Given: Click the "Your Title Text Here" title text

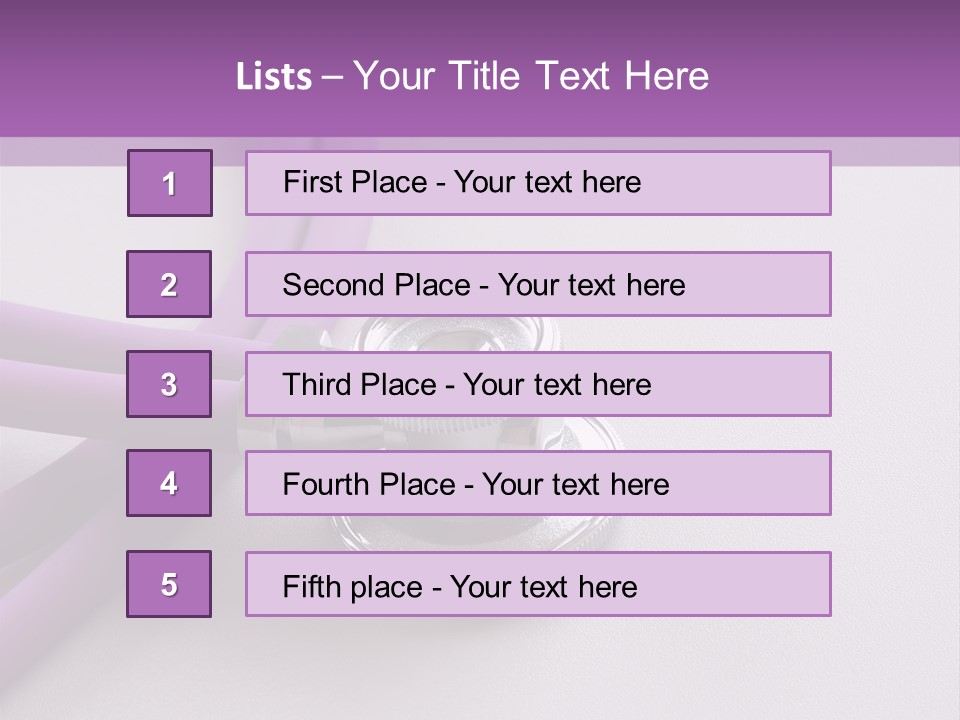Looking at the screenshot, I should pos(531,77).
